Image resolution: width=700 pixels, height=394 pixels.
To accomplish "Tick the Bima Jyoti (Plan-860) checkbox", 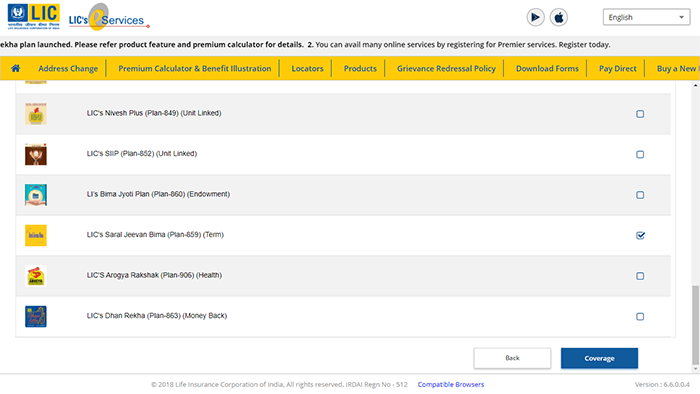I will click(640, 195).
